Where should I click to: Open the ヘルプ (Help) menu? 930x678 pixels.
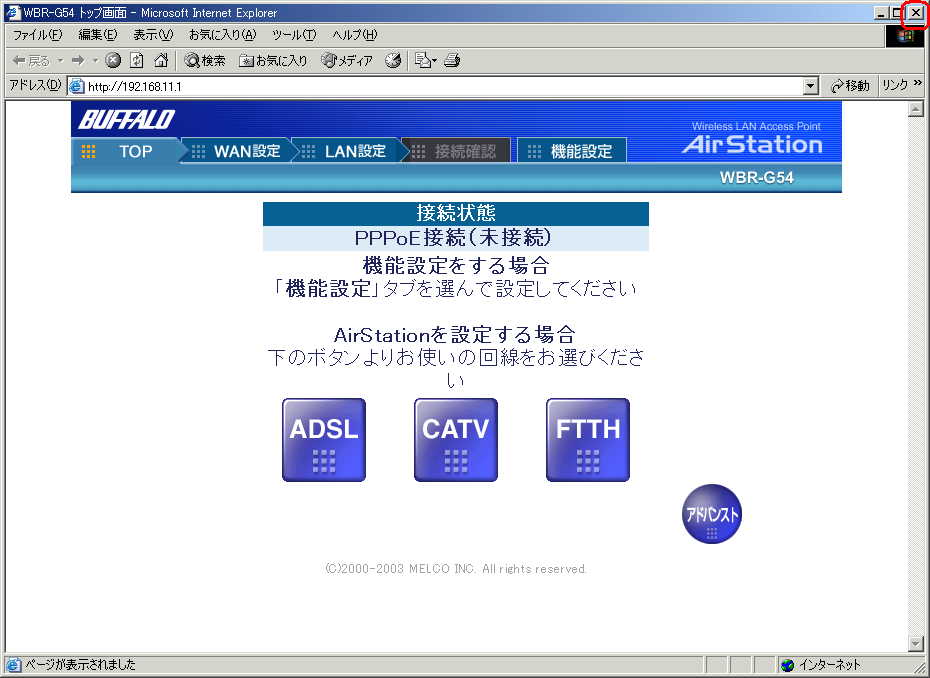point(355,35)
